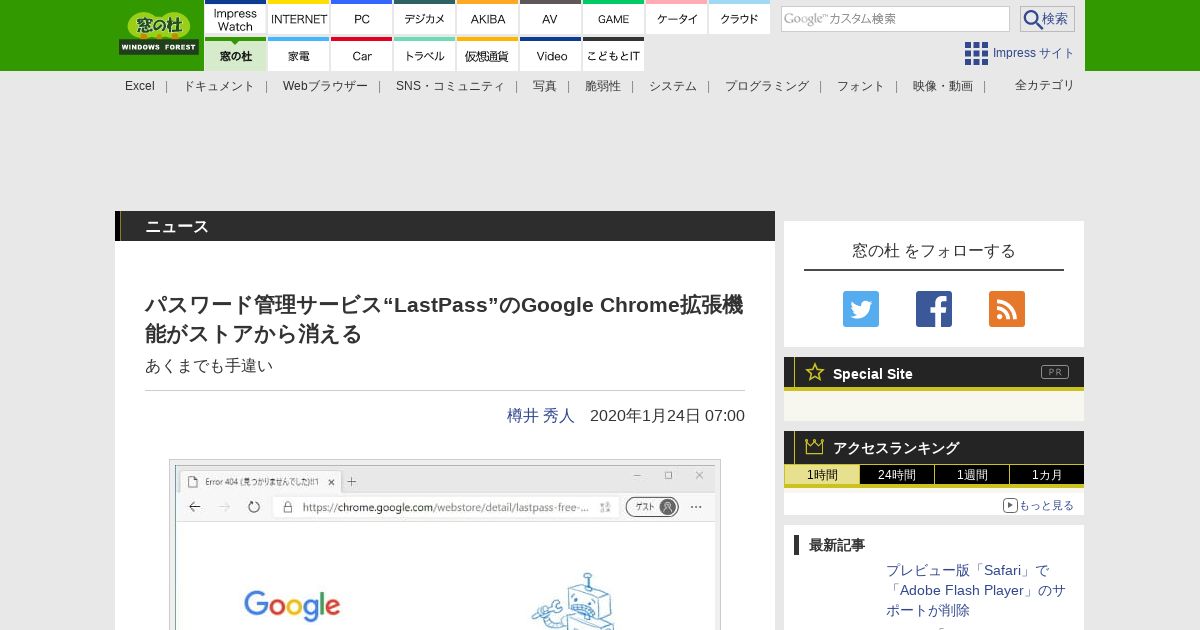This screenshot has height=630, width=1200.
Task: Select the 1週間 ranking tab
Action: point(972,475)
